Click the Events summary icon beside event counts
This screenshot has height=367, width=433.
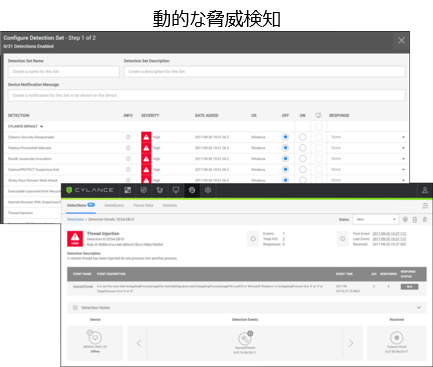(253, 239)
